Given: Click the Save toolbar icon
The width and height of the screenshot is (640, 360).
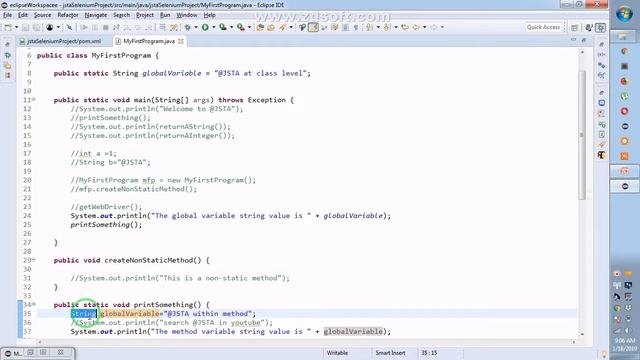Looking at the screenshot, I should [25, 27].
